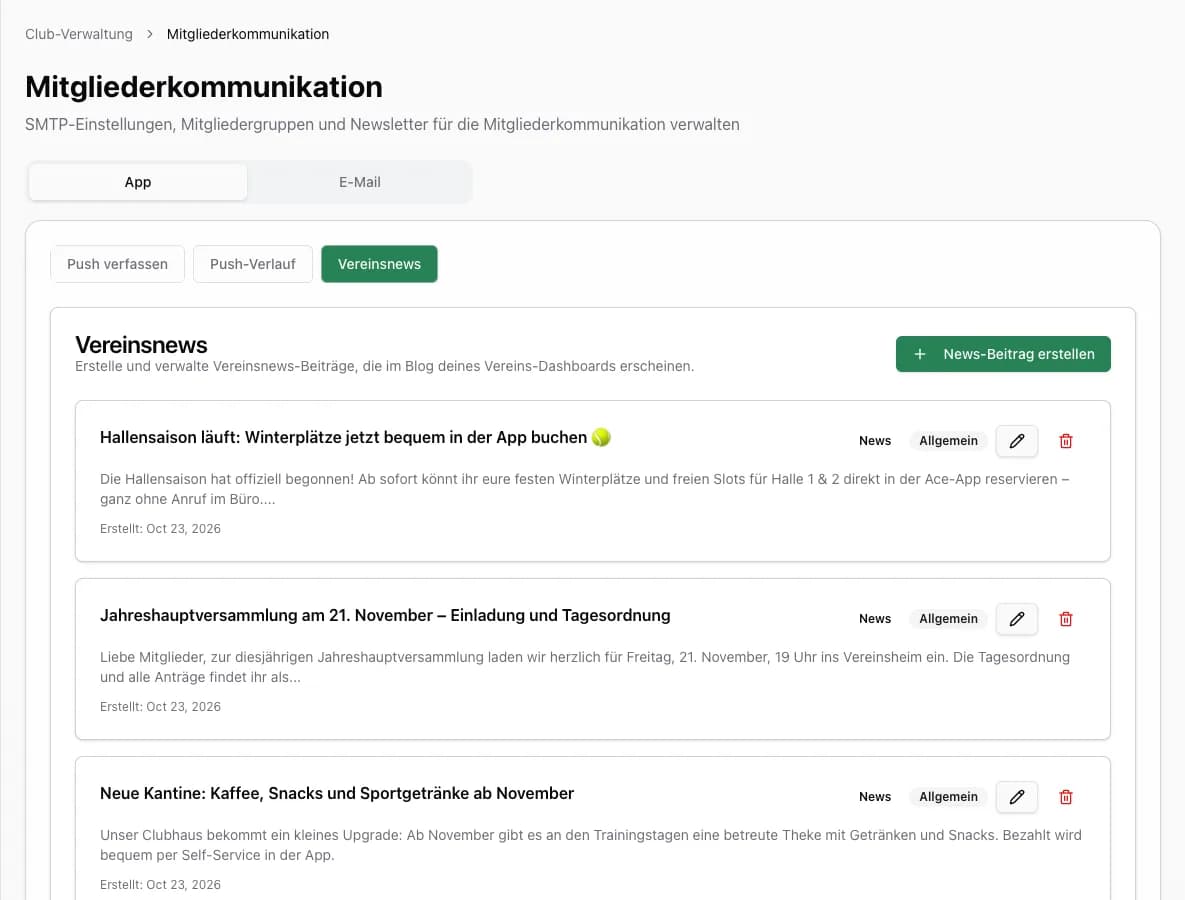The height and width of the screenshot is (900, 1185).
Task: Edit the Hallensaison news post via pencil icon
Action: coord(1016,441)
